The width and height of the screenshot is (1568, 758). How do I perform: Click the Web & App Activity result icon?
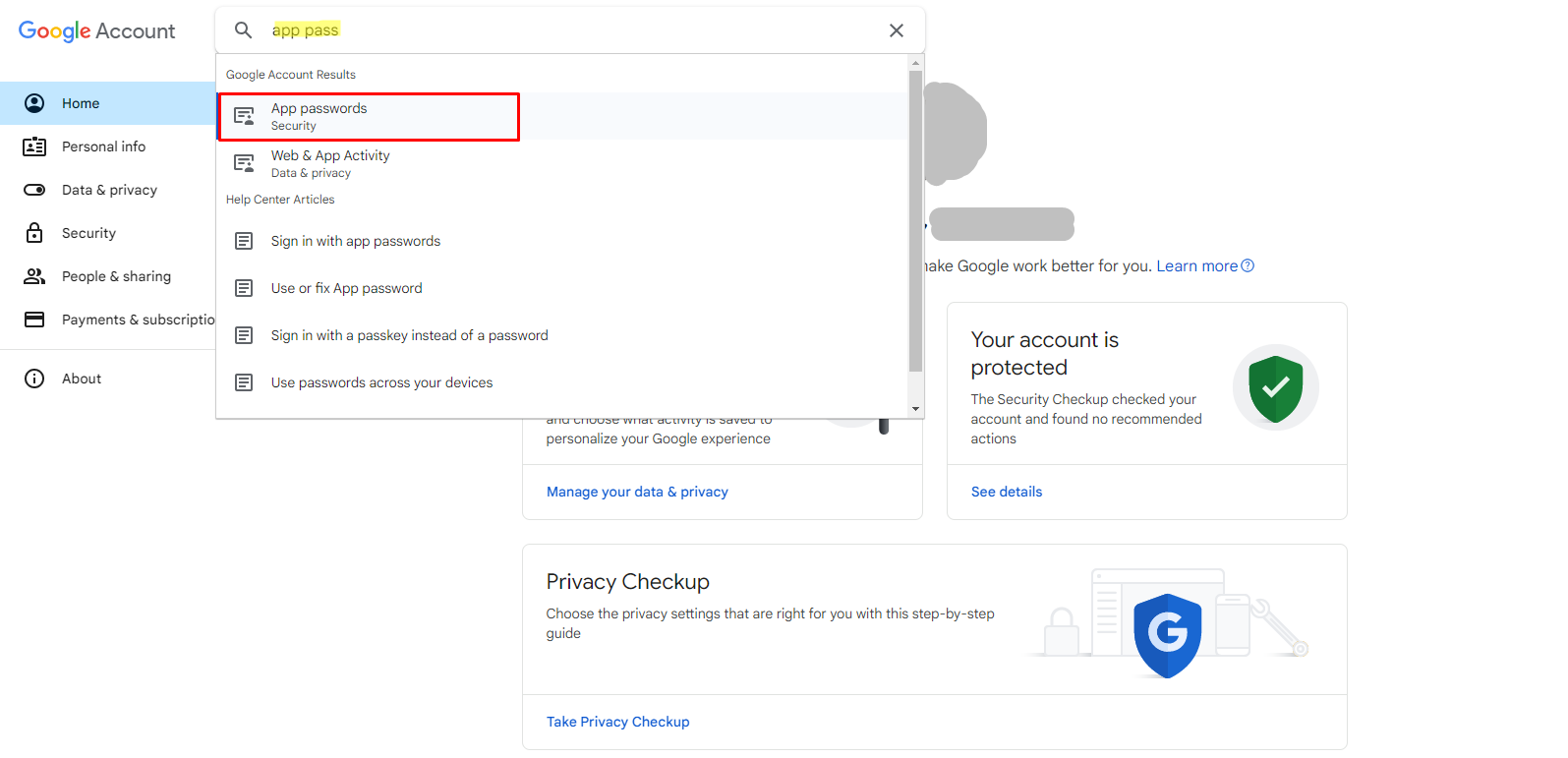[244, 163]
